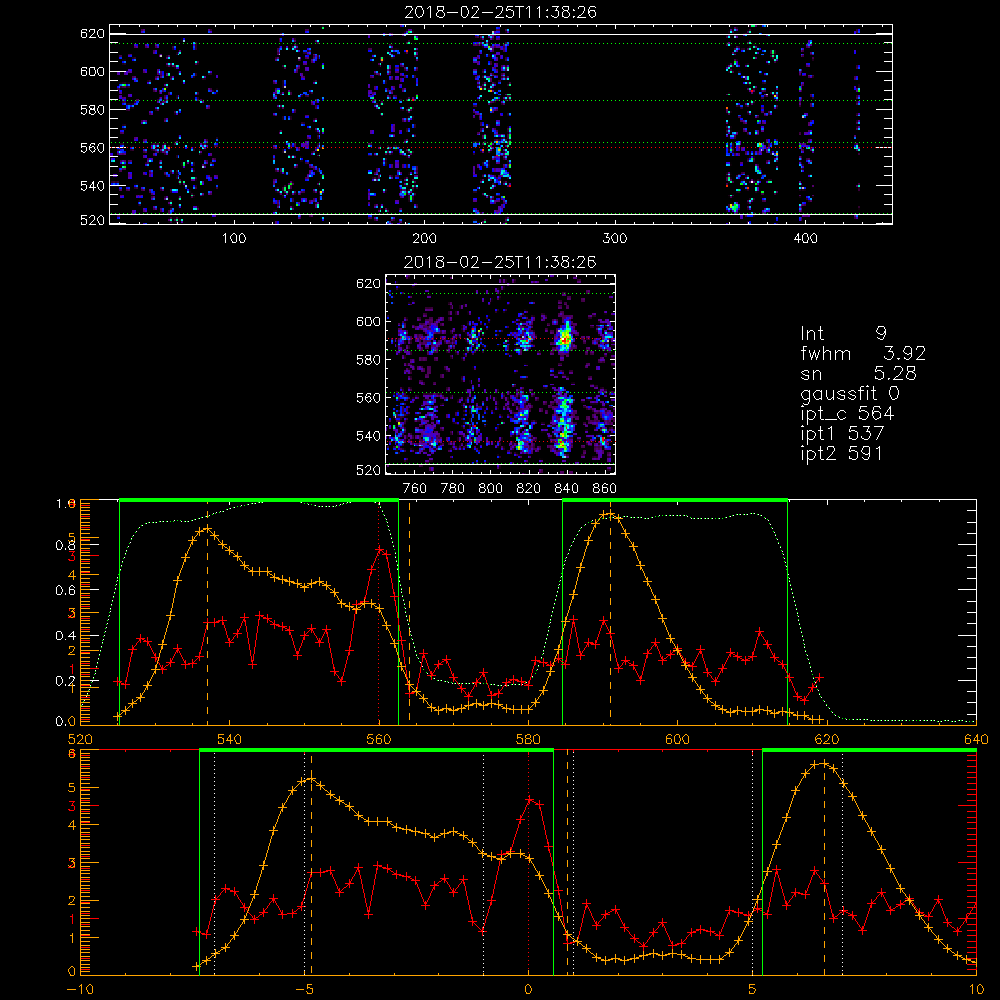
Task: Click x-axis label 0 on bottom plot
Action: 528,989
